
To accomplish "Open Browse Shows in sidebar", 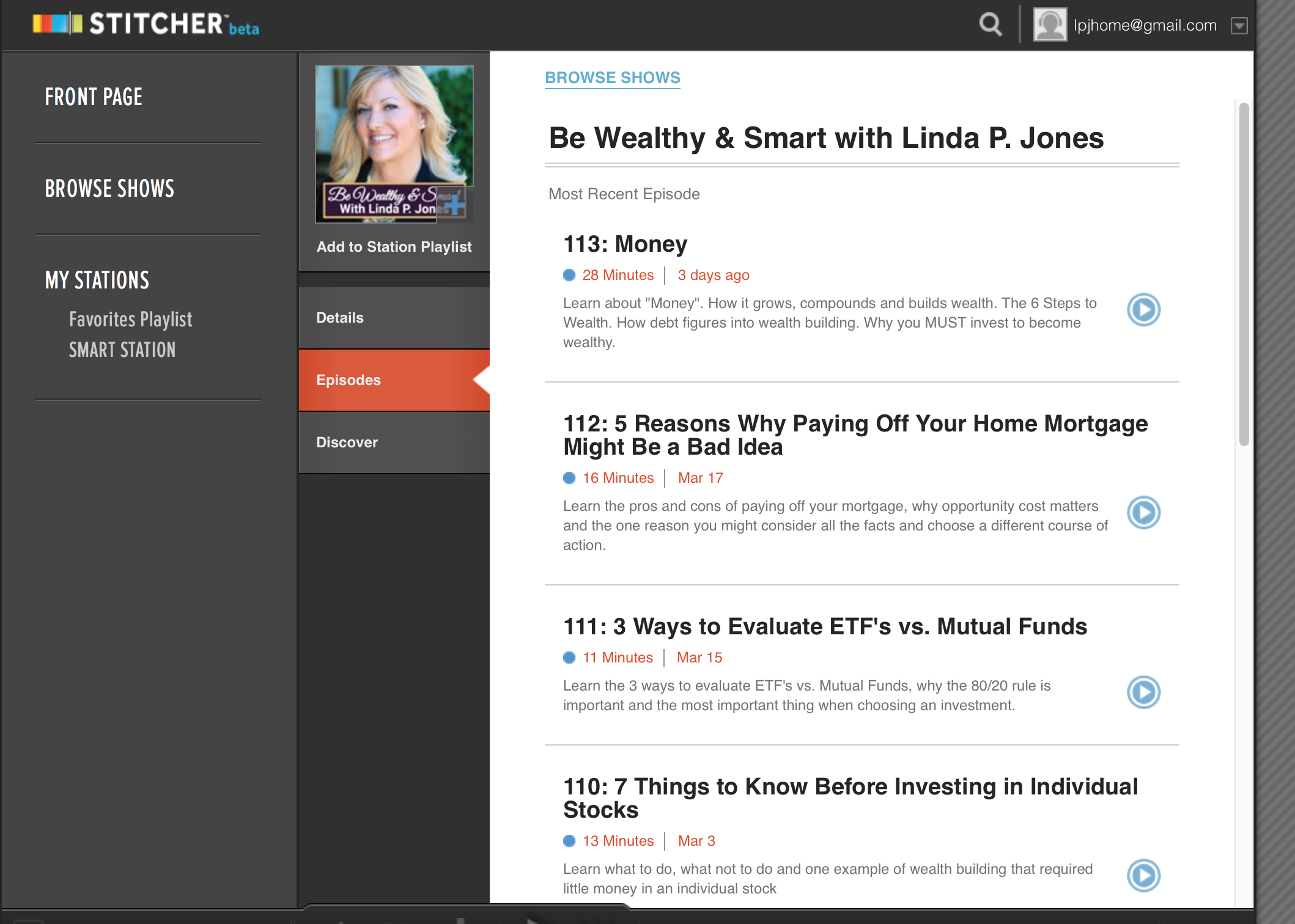I will (x=109, y=188).
